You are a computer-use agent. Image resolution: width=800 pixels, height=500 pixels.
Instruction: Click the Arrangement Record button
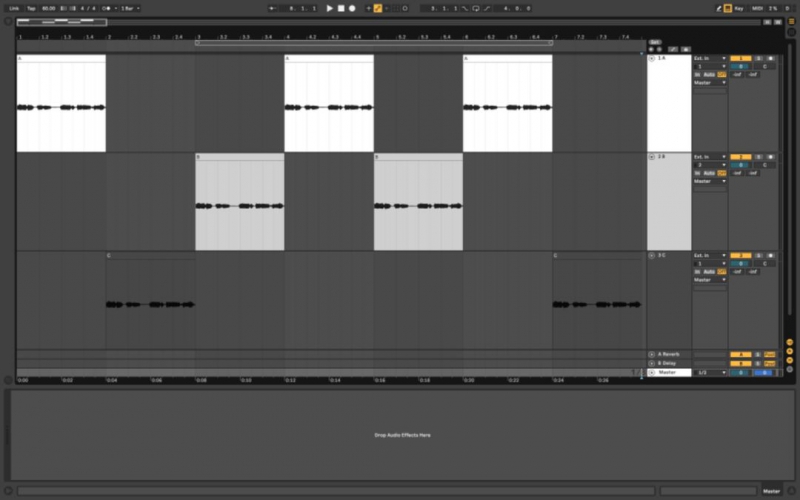352,8
